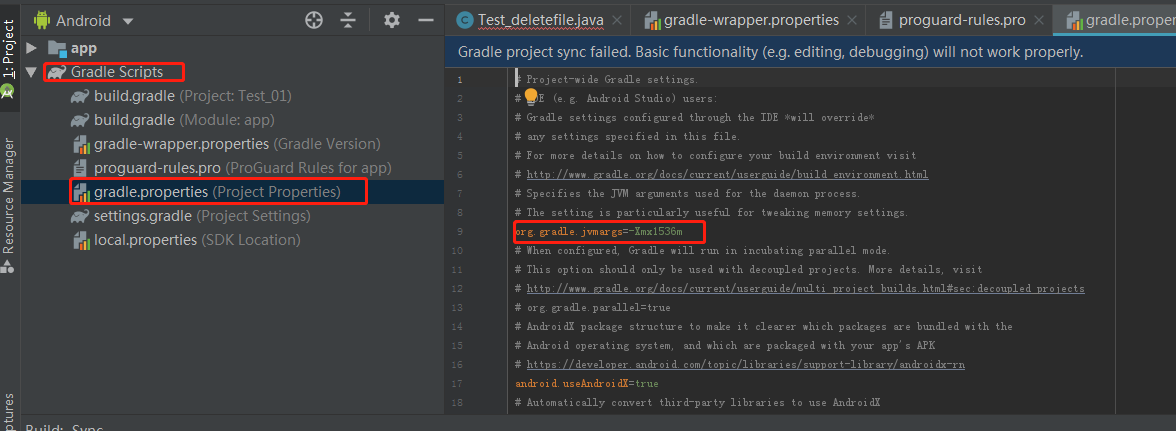Click elephant icon of settings.gradle
This screenshot has height=431, width=1176.
click(x=81, y=216)
